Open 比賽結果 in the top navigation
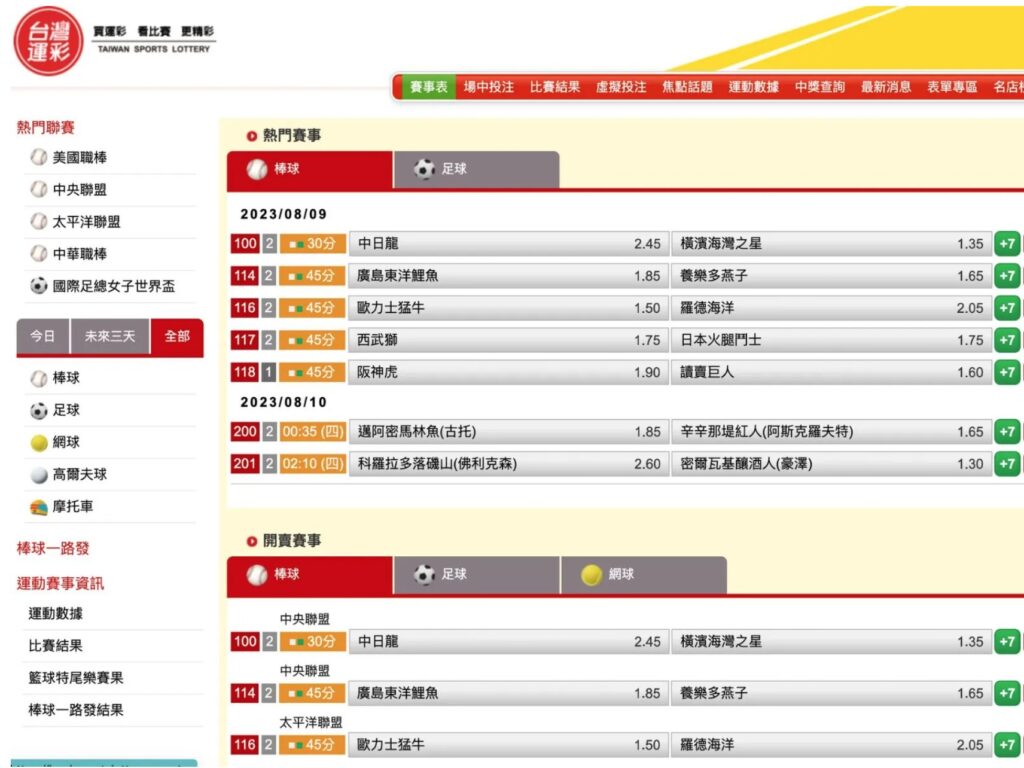1024x768 pixels. tap(554, 87)
